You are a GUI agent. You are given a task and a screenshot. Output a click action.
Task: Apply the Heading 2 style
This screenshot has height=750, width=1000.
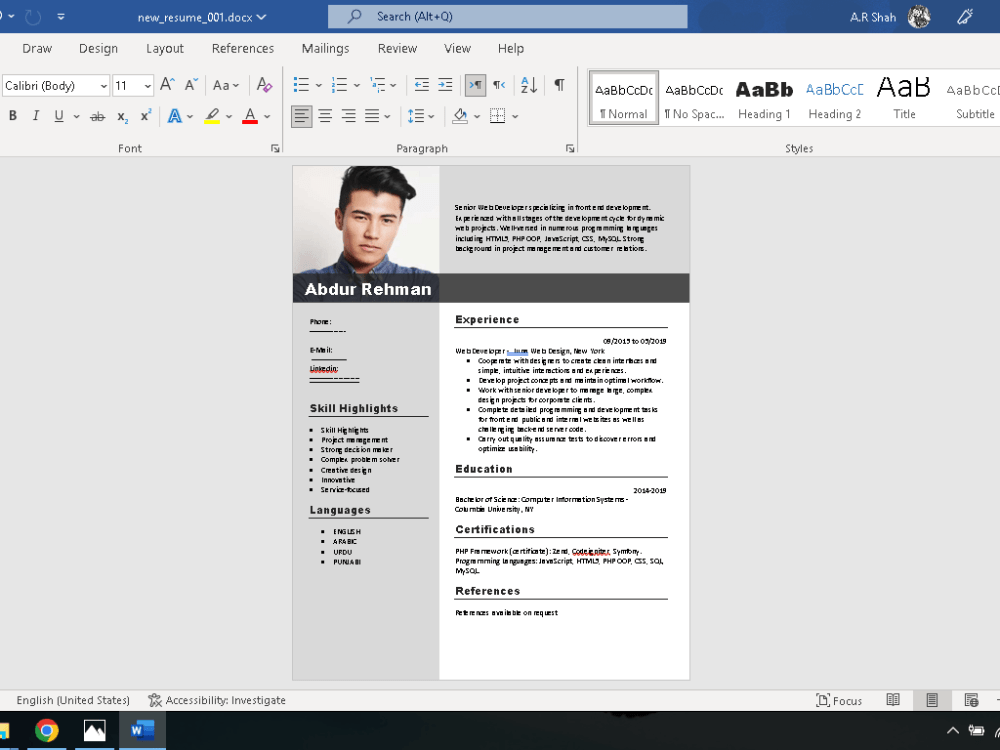pos(834,98)
